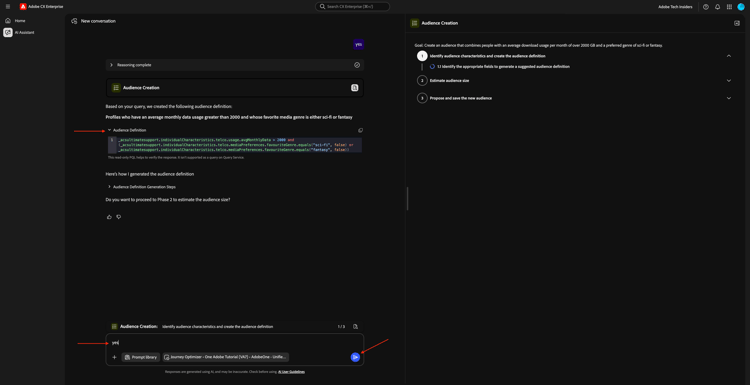
Task: Click the stop icon on Reasoning complete bar
Action: coord(357,65)
